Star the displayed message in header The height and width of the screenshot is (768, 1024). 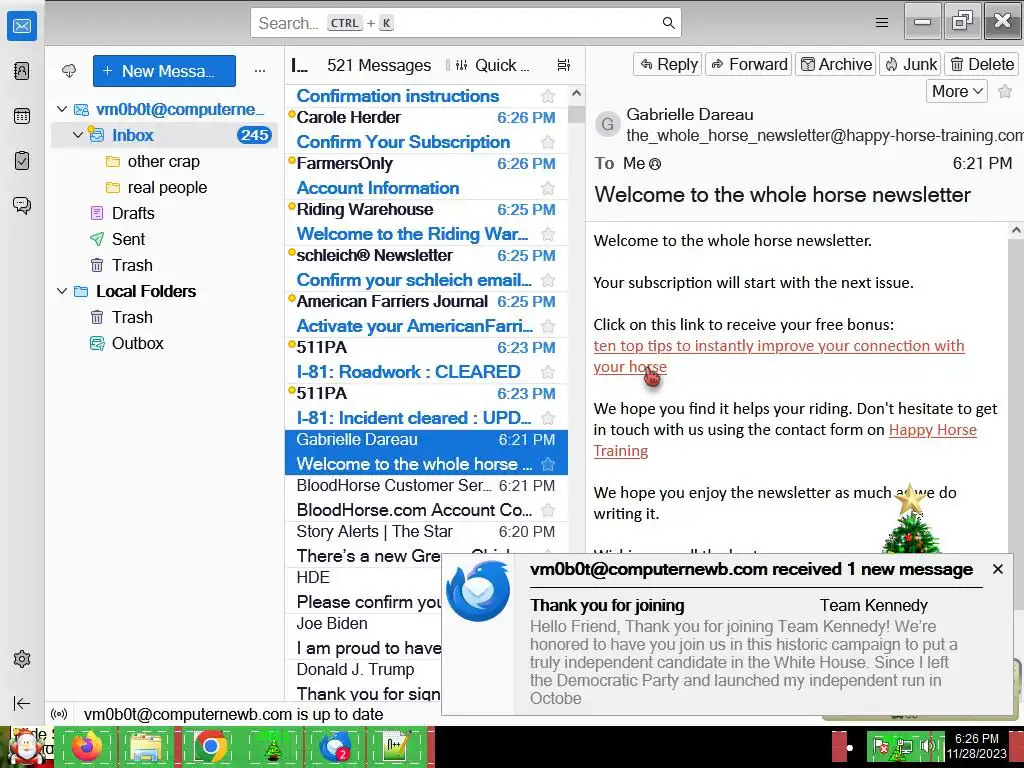pos(1005,91)
